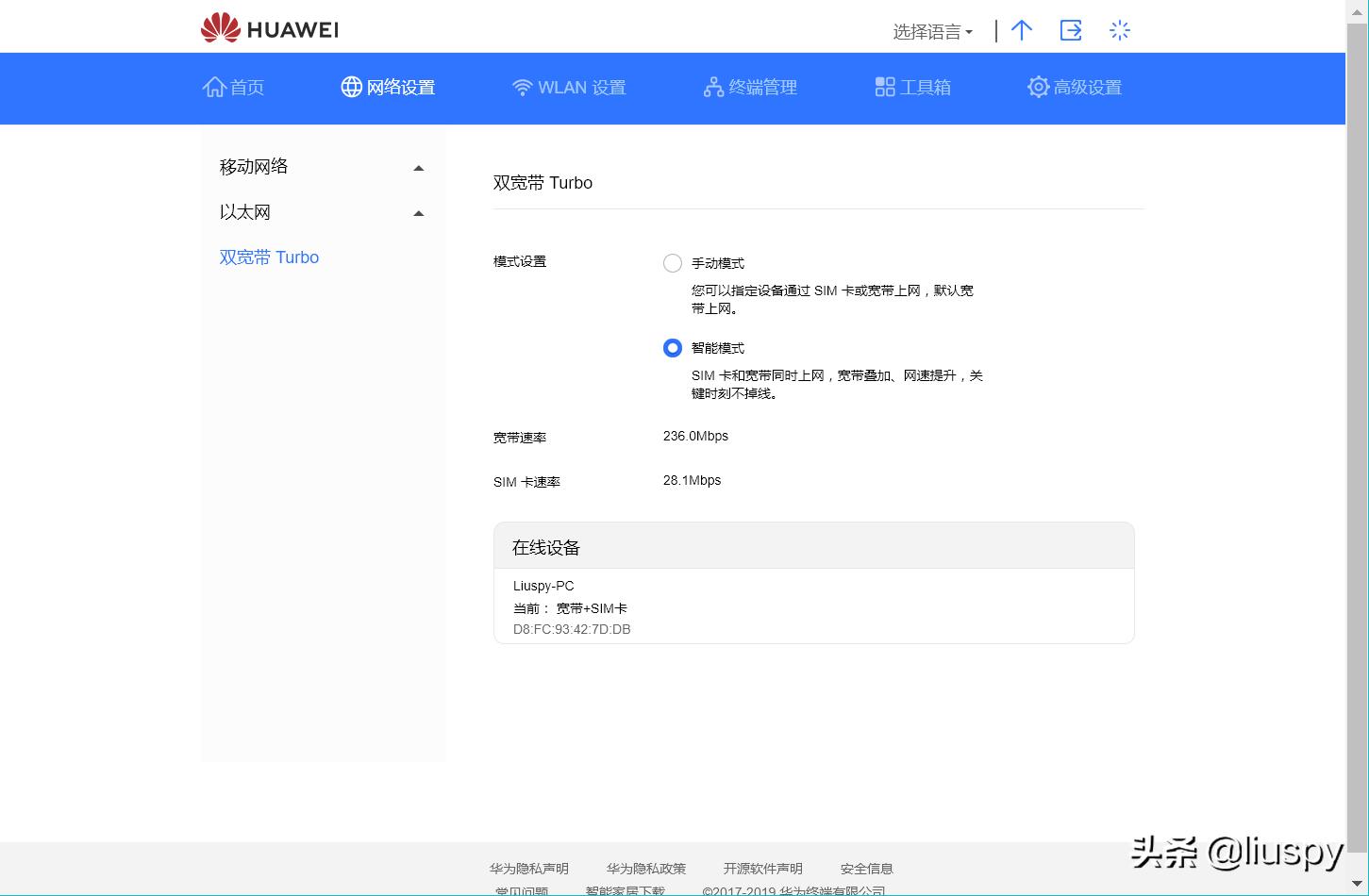Select 双宽带 Turbo in the sidebar

tap(269, 257)
